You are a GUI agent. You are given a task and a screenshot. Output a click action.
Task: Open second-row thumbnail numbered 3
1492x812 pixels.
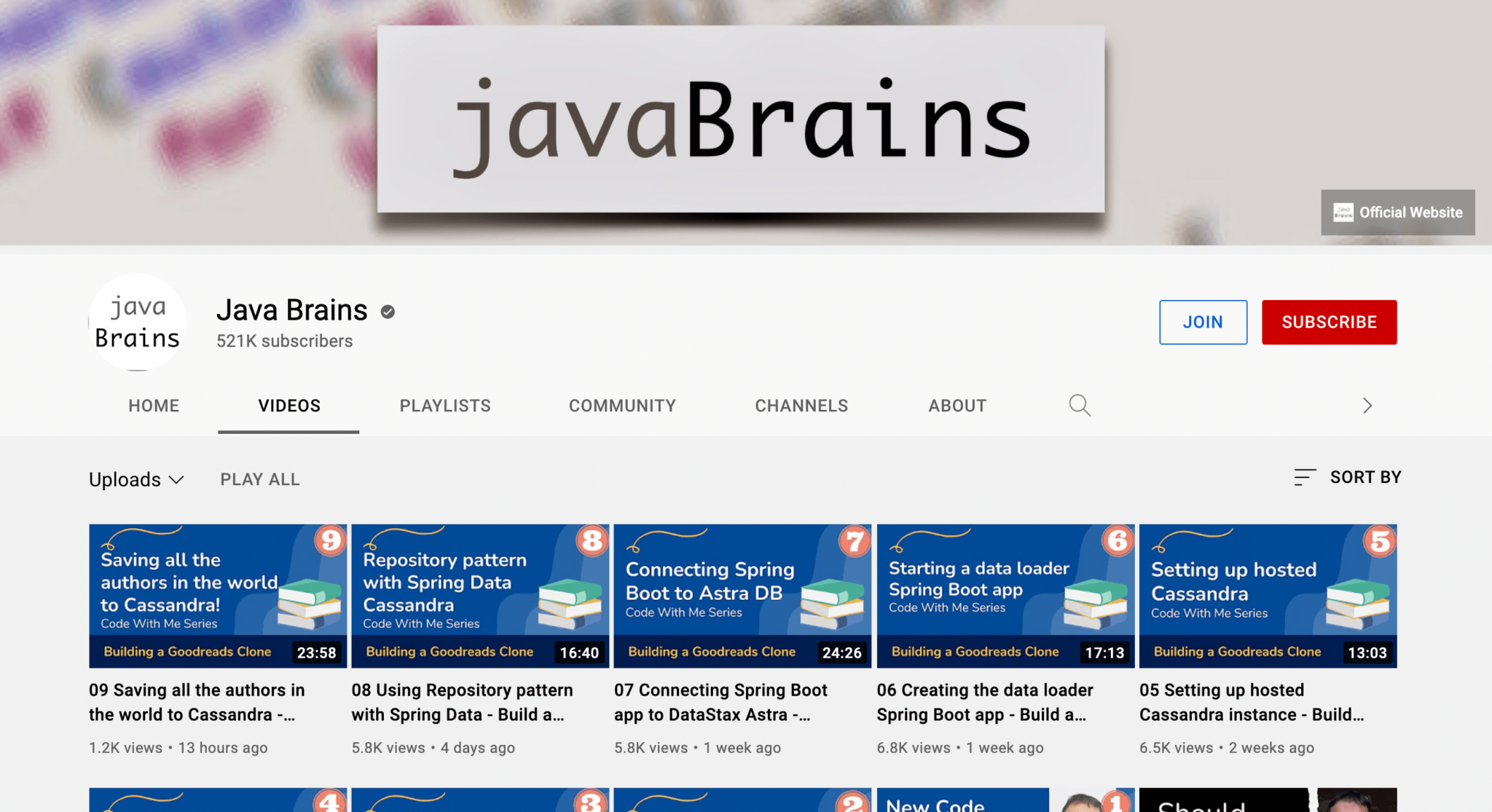pyautogui.click(x=480, y=800)
